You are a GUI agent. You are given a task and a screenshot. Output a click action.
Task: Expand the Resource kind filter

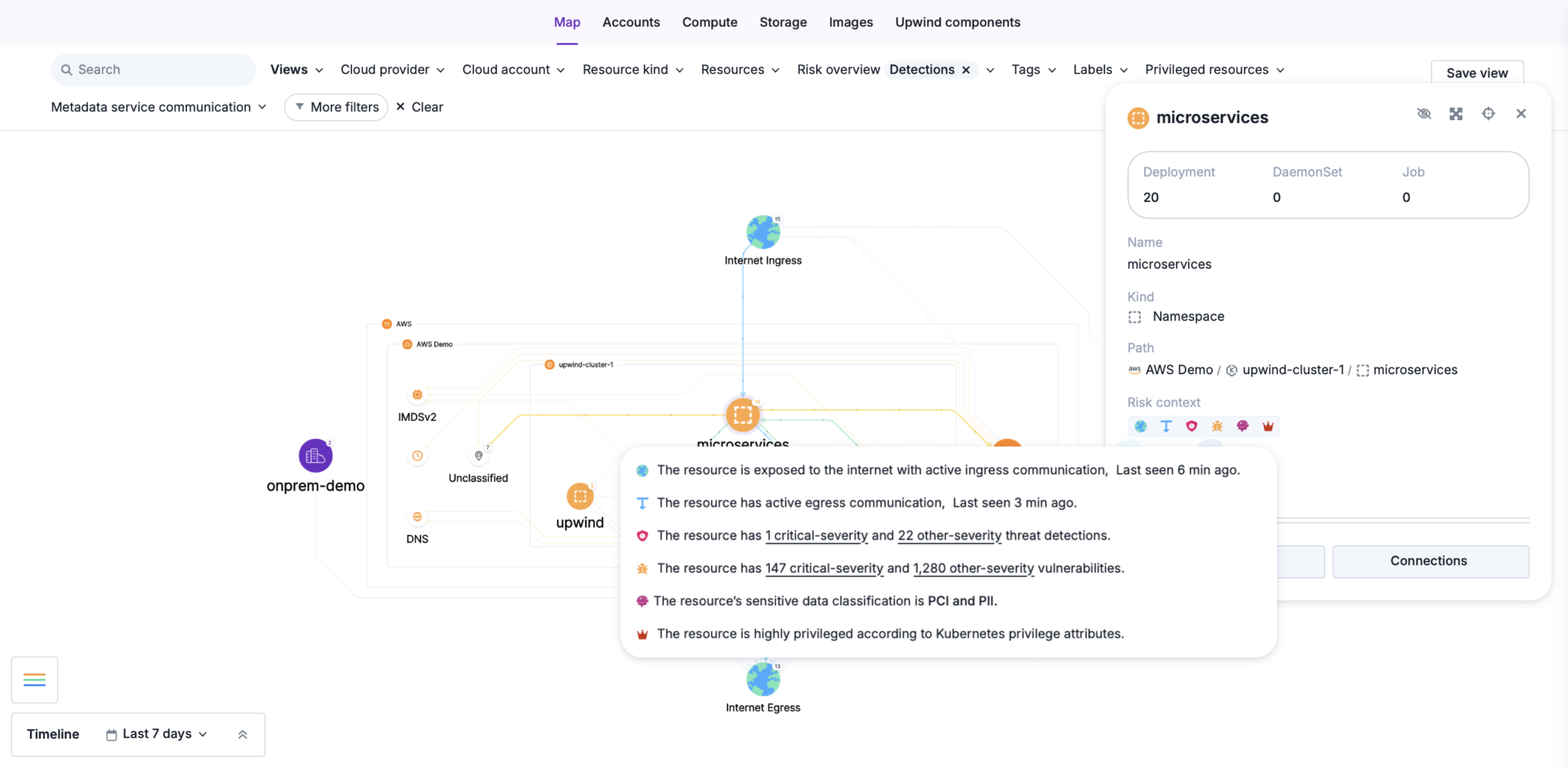pyautogui.click(x=632, y=70)
